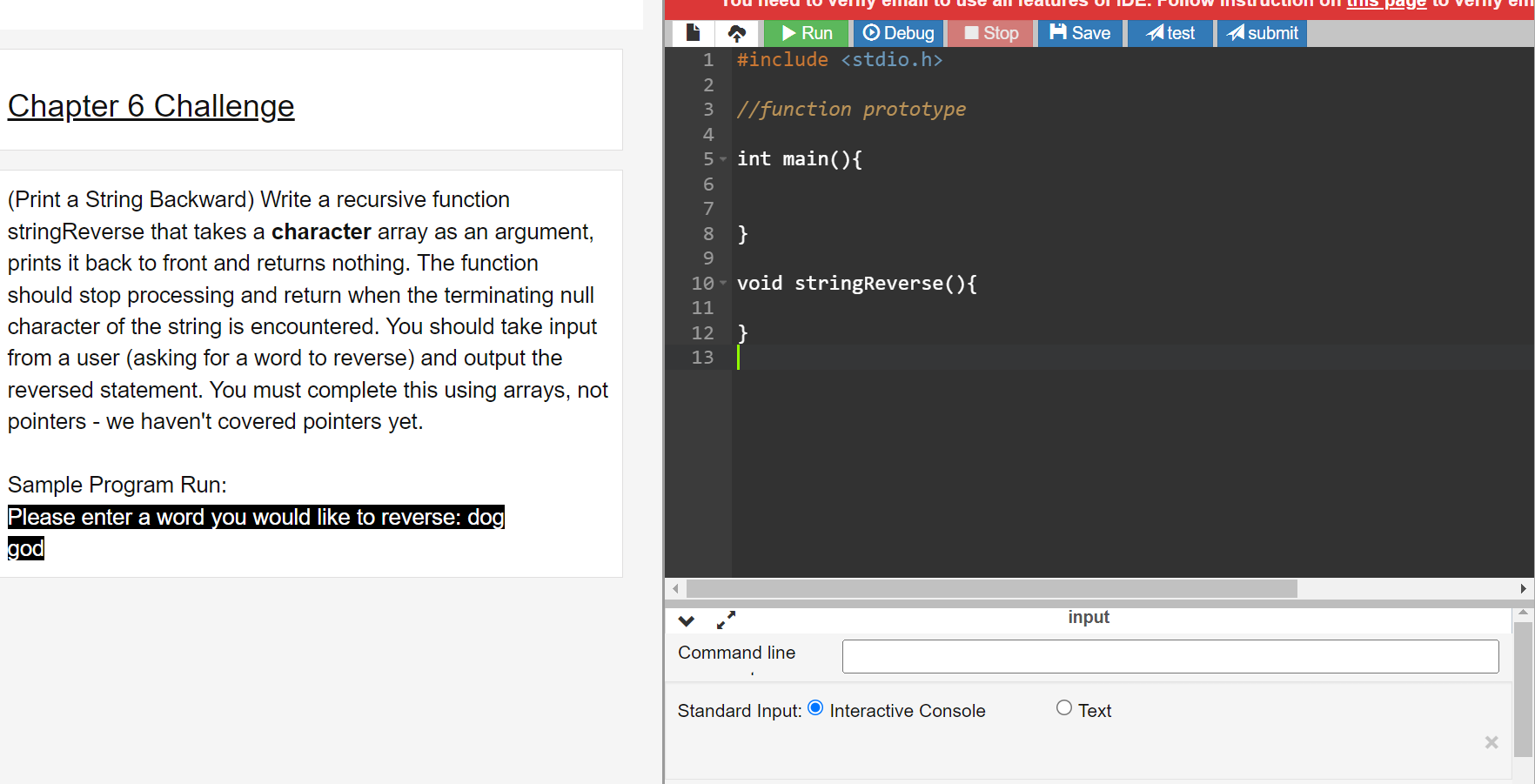The image size is (1535, 784).
Task: Submit the program for grading
Action: pos(1261,32)
